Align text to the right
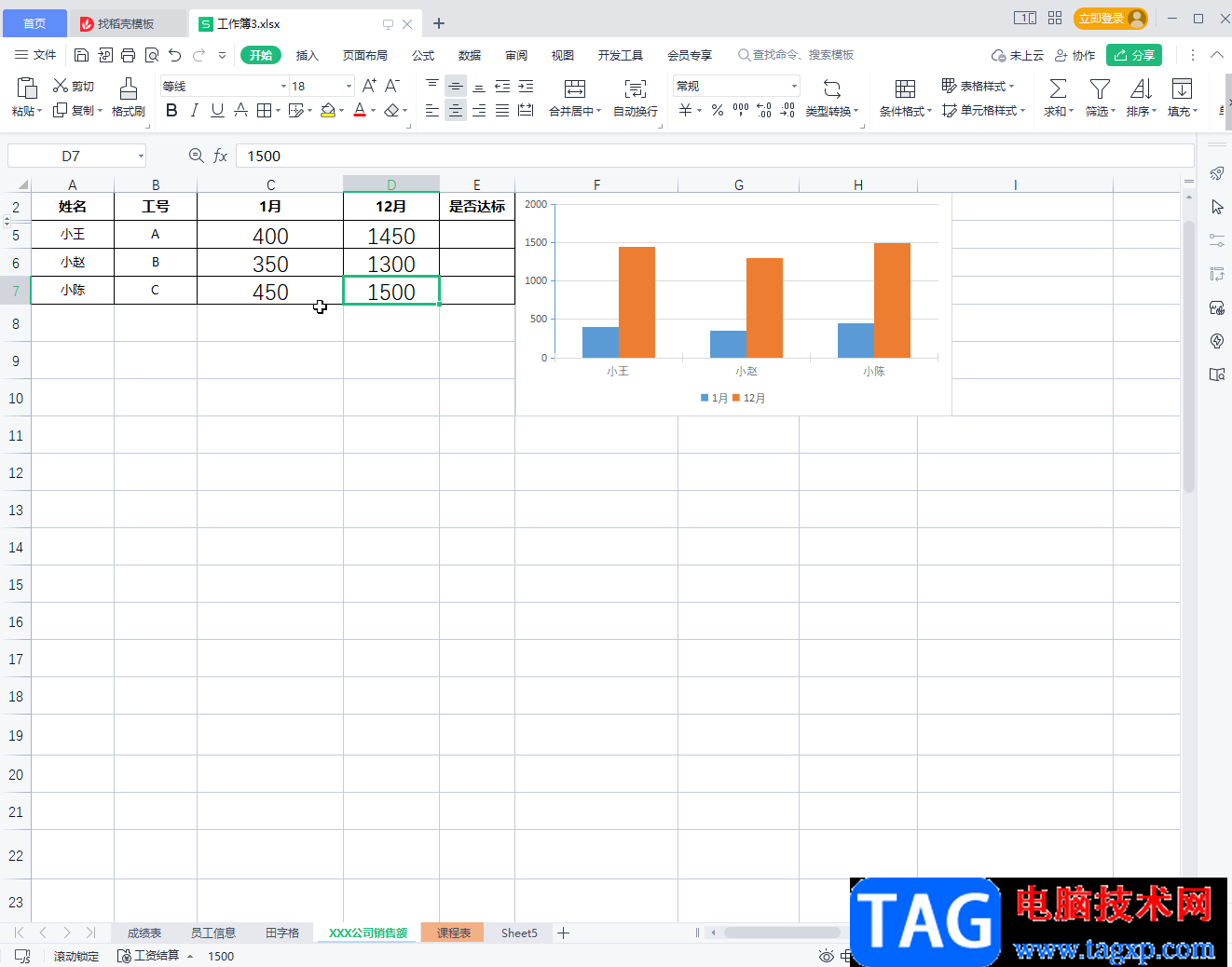Image resolution: width=1232 pixels, height=967 pixels. pos(479,111)
